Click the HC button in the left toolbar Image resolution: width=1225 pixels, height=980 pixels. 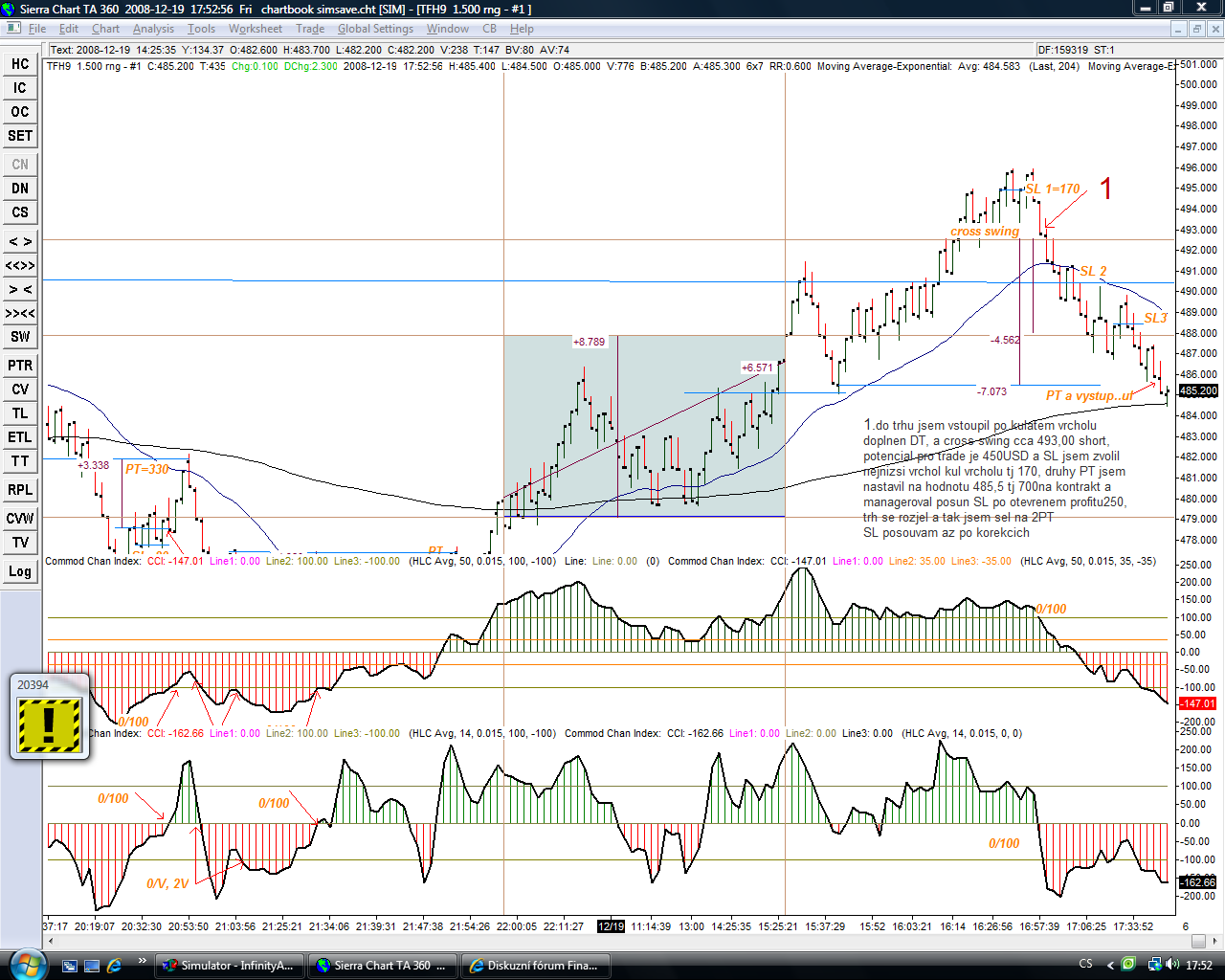[20, 64]
